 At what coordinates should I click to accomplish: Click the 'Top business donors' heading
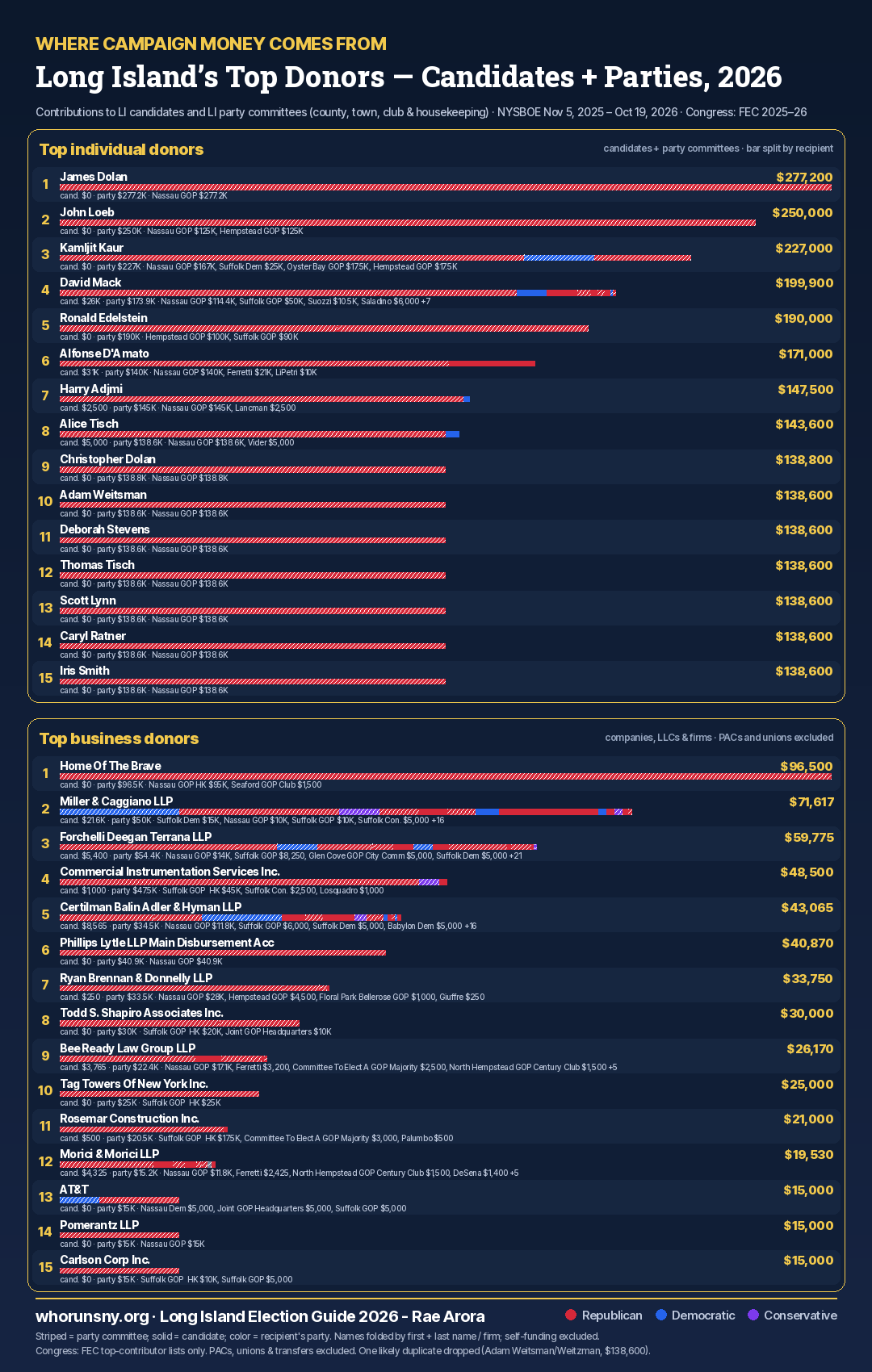(119, 738)
